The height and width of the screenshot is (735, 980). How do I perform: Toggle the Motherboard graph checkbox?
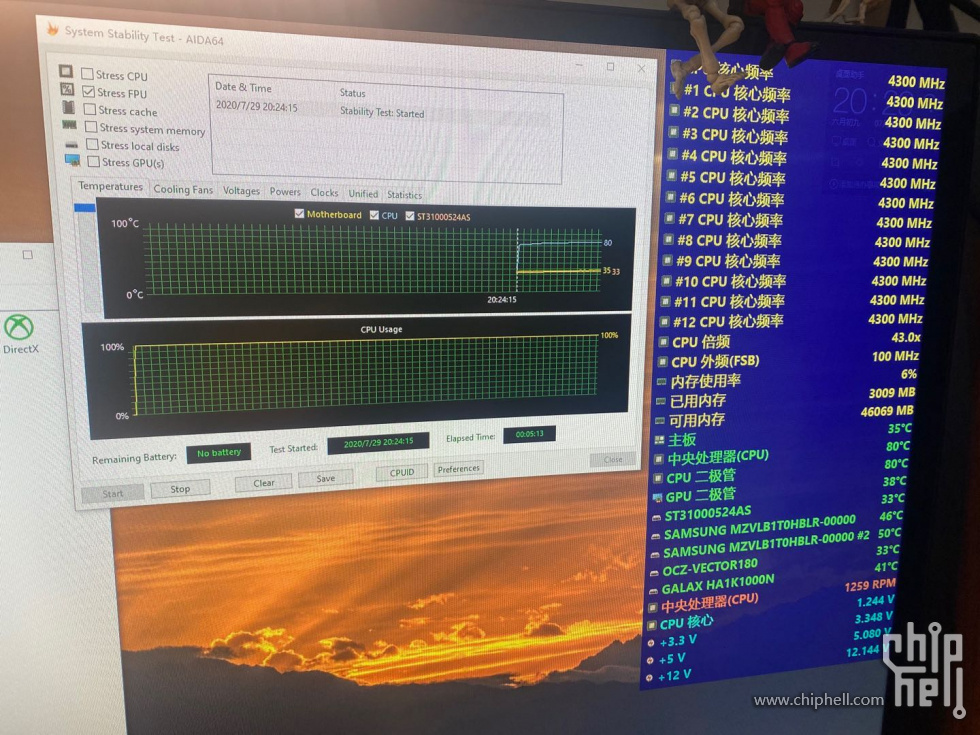(299, 214)
